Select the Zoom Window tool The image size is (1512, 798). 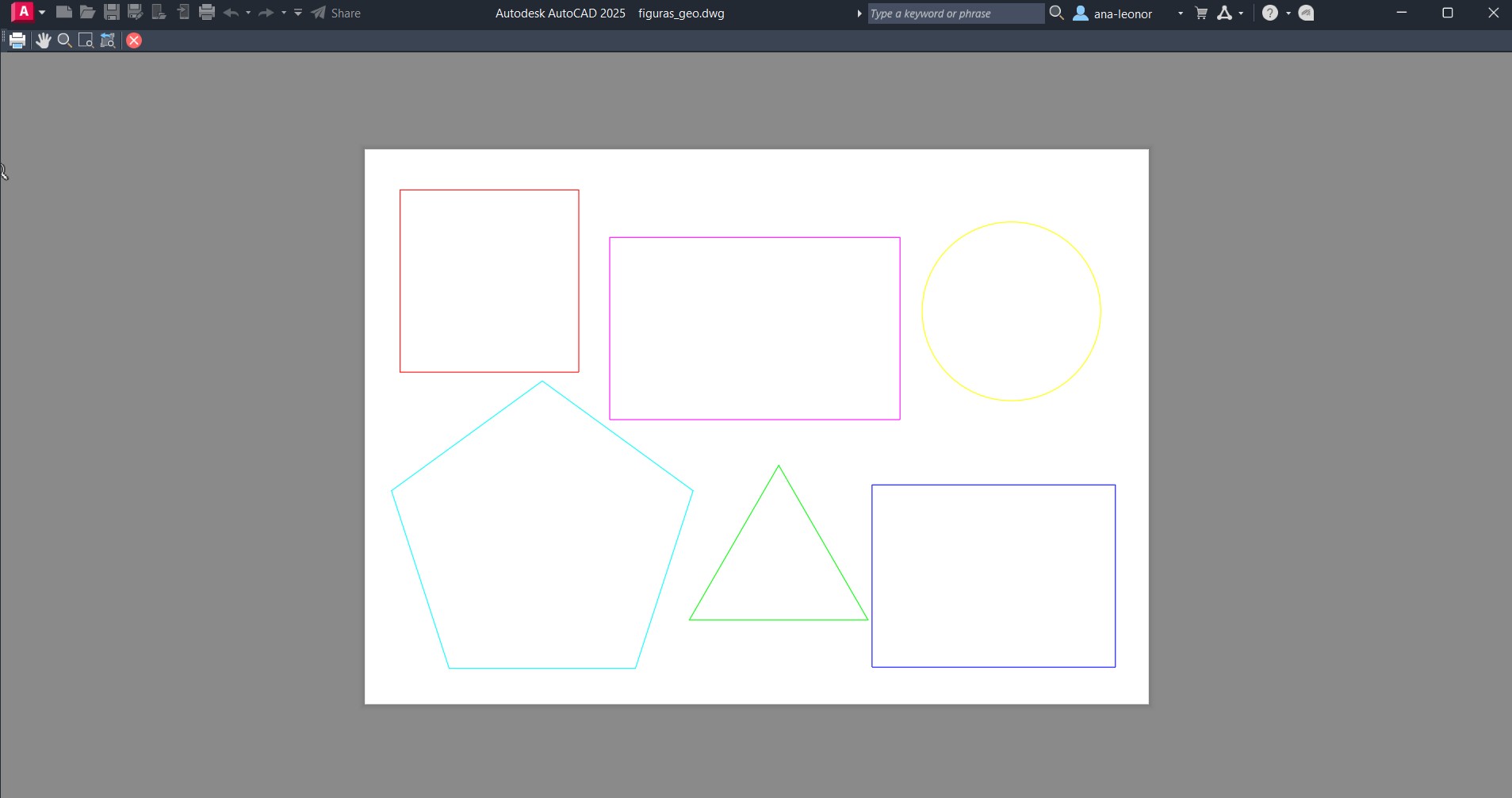86,40
